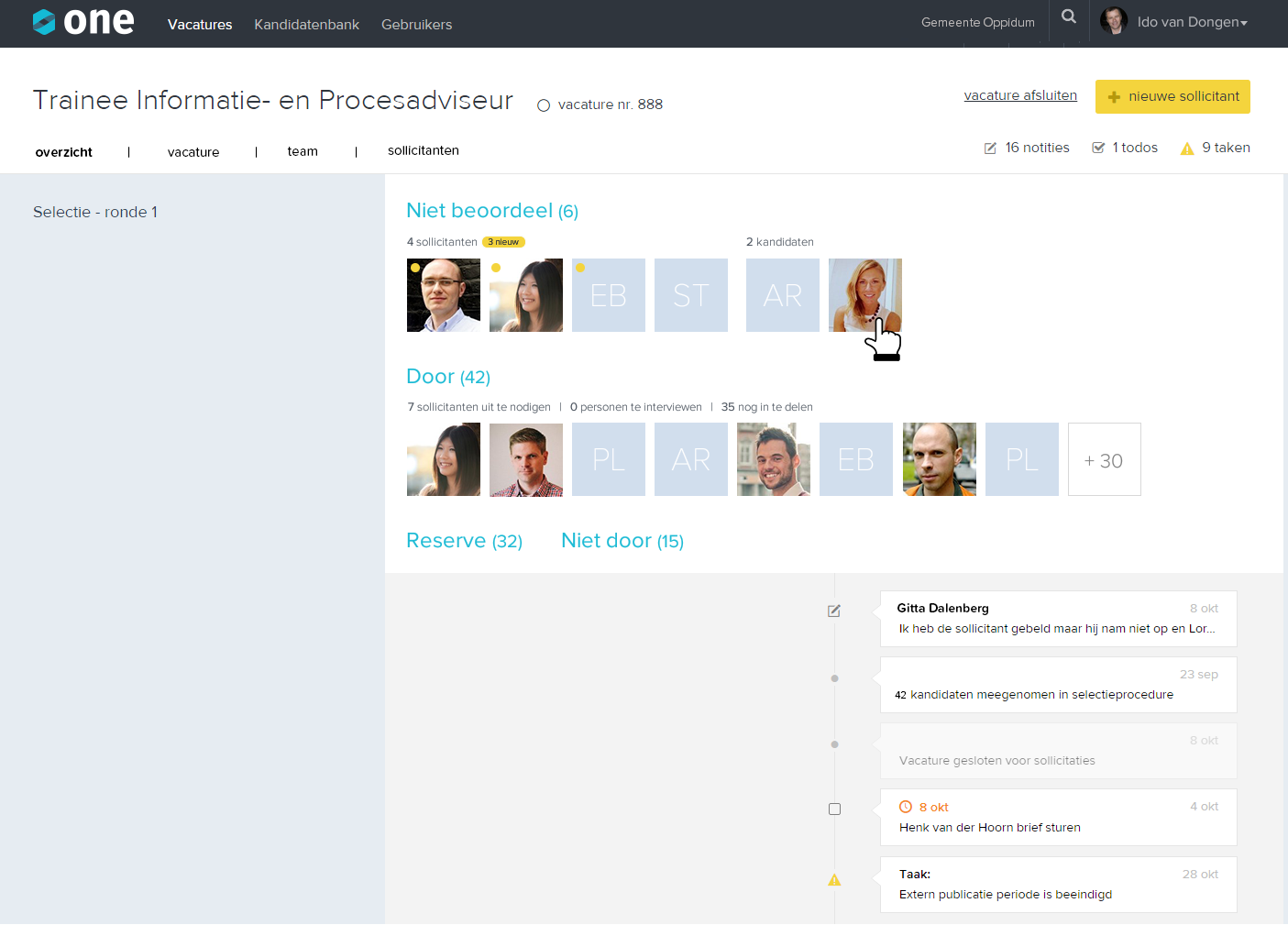Click the search magnifier icon
The image size is (1288, 925).
1069,17
